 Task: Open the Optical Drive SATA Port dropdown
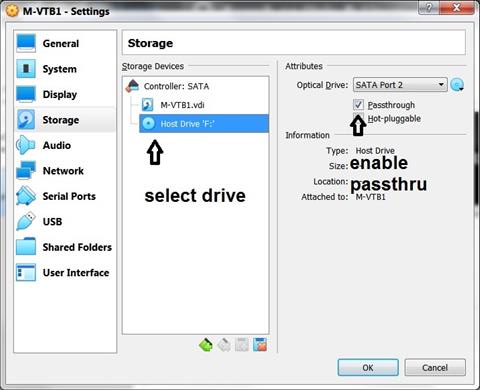400,85
